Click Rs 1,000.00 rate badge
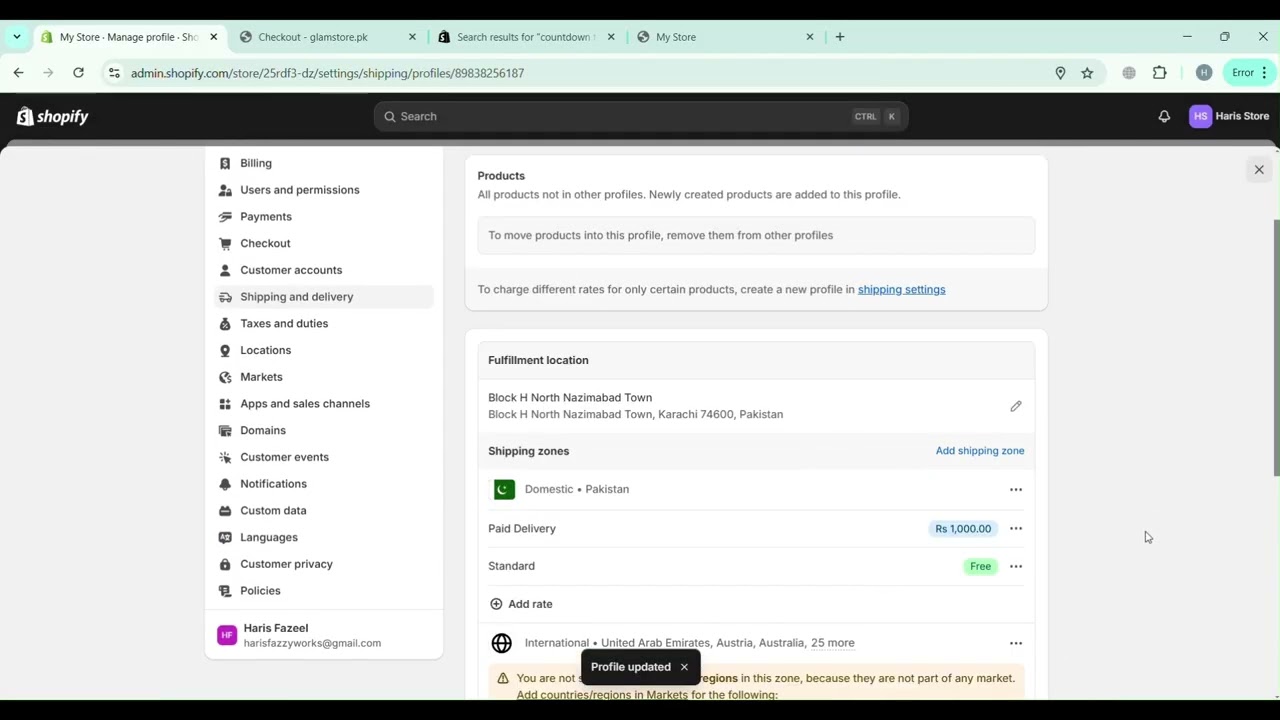The width and height of the screenshot is (1280, 720). tap(963, 529)
